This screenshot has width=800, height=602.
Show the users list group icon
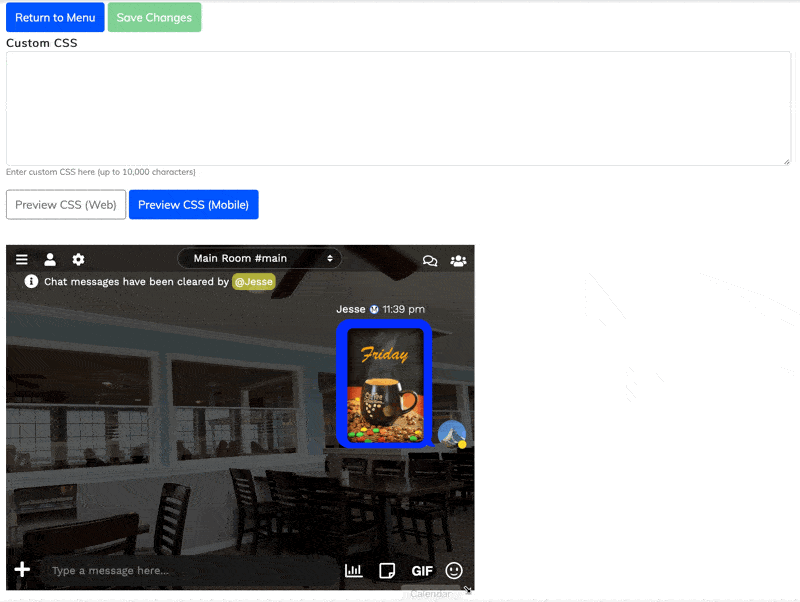point(458,261)
